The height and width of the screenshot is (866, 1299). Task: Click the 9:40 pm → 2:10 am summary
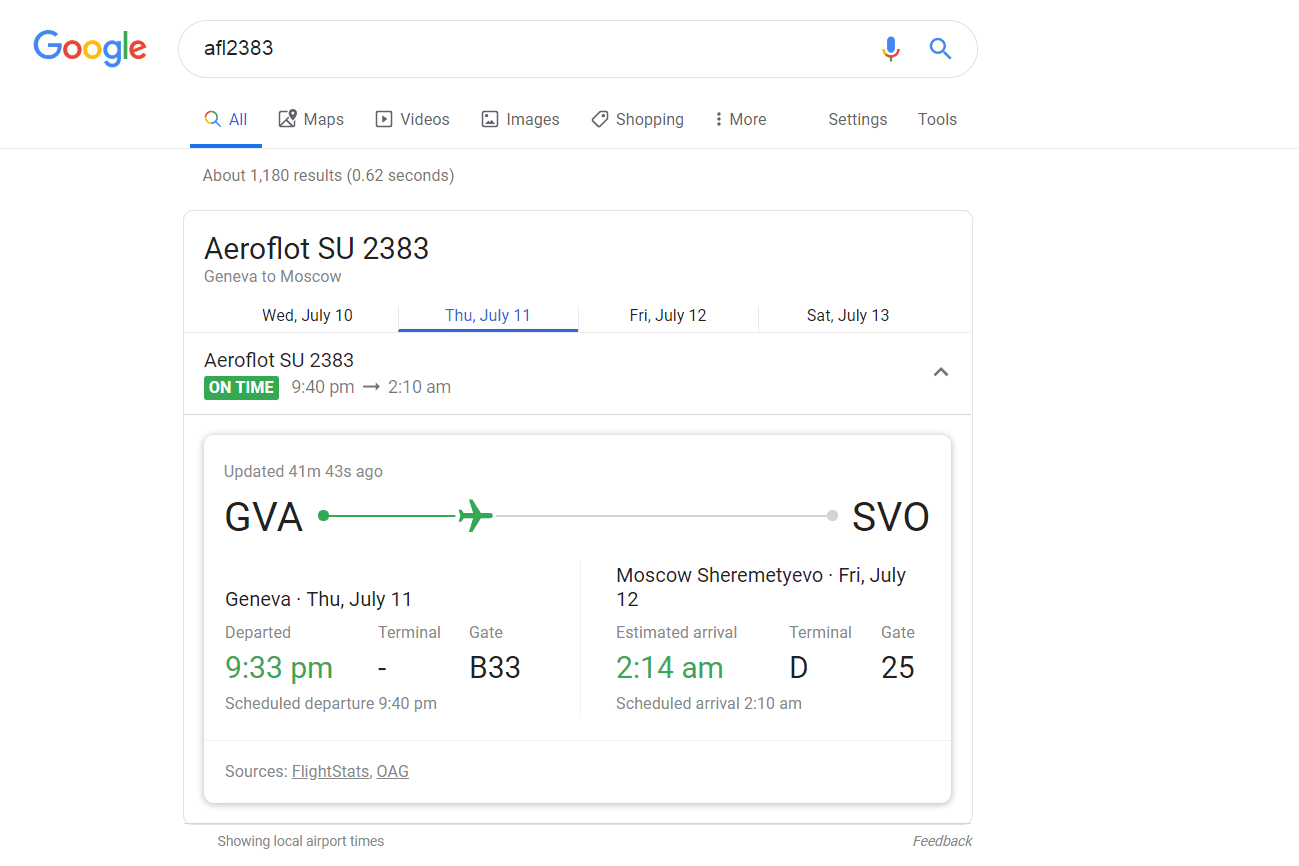(x=371, y=387)
